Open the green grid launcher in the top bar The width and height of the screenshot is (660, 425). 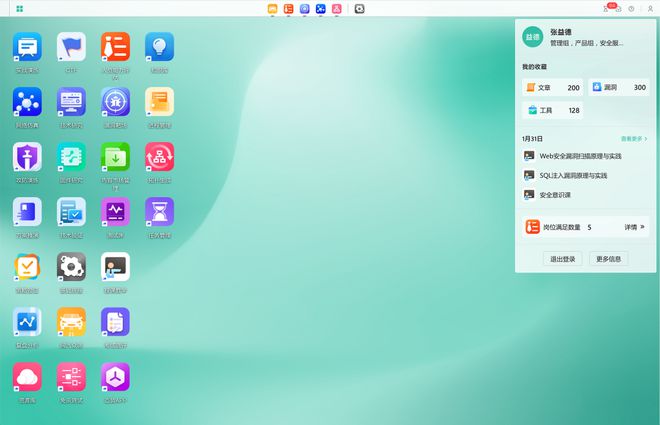tap(19, 9)
